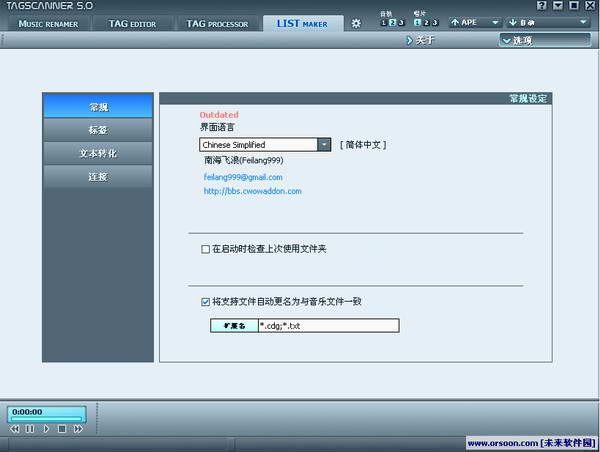
Task: Select disc digits option 1
Action: coord(417,23)
